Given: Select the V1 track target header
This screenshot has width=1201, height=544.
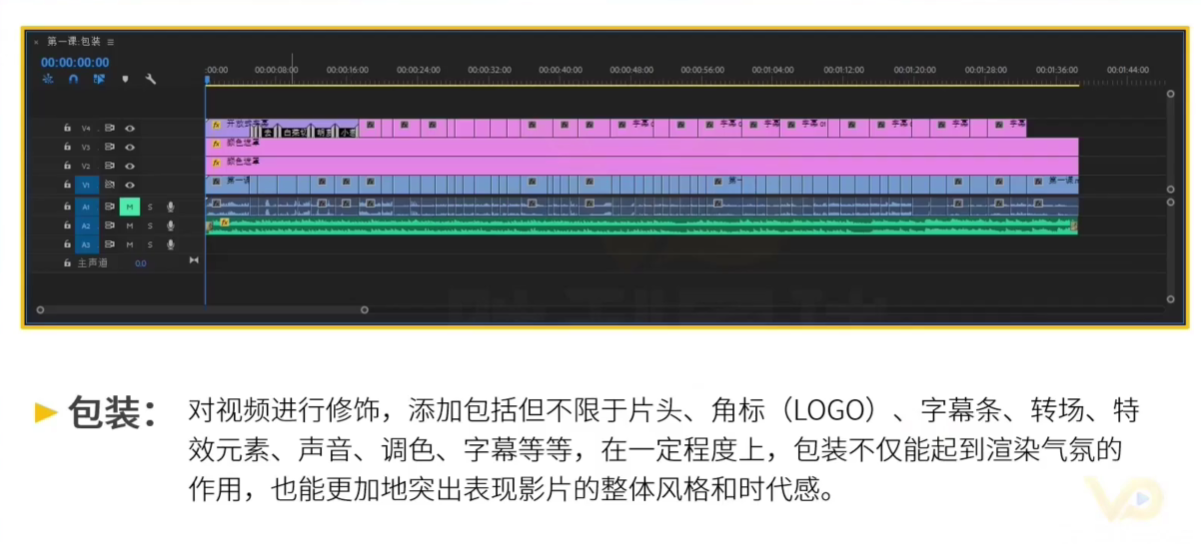Looking at the screenshot, I should point(86,185).
